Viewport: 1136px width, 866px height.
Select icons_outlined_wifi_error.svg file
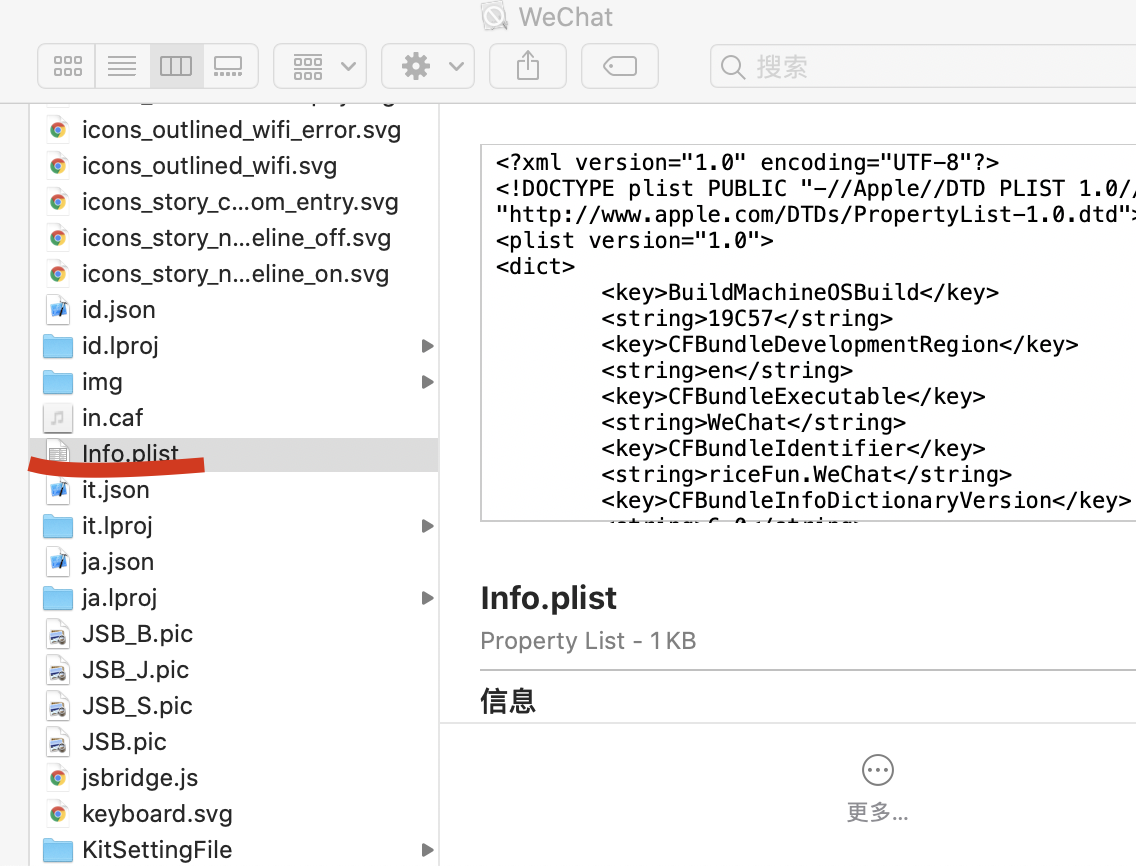(234, 130)
